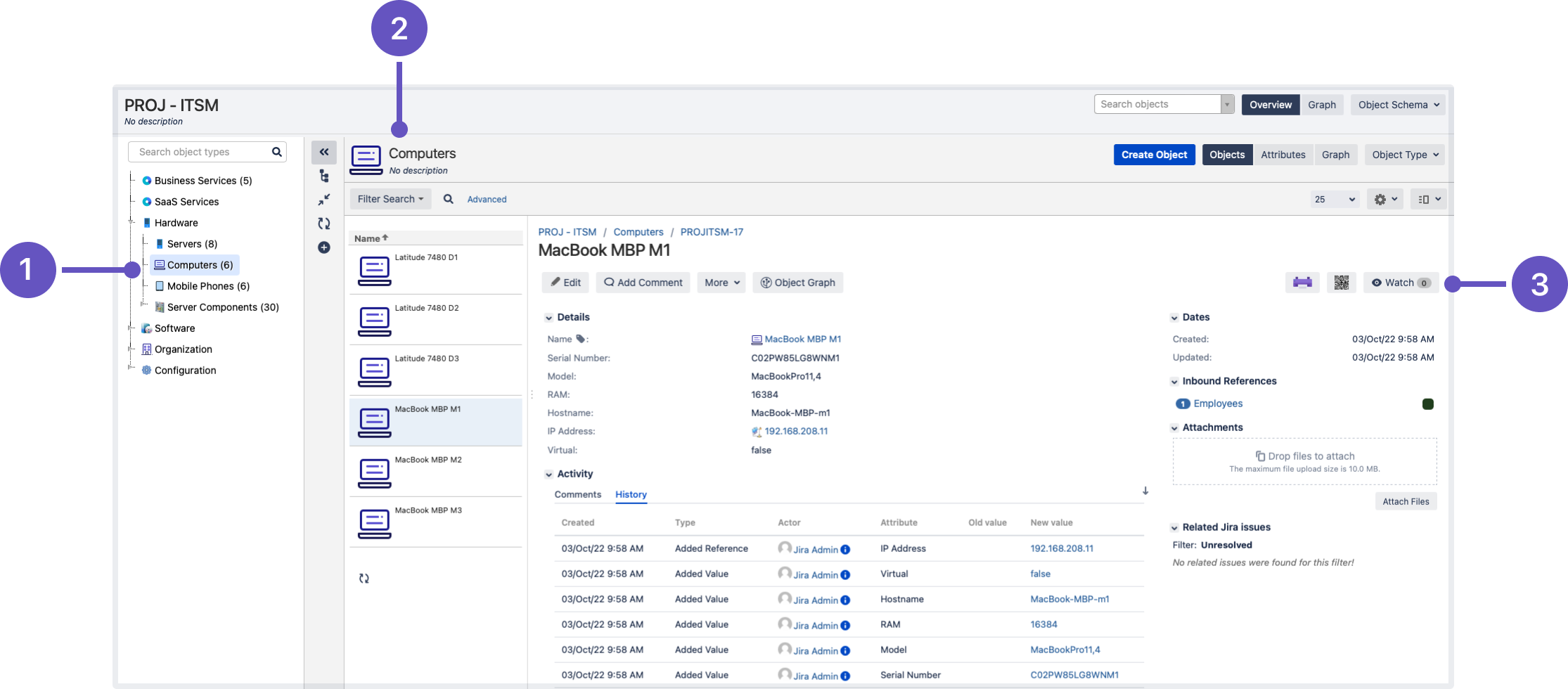Click the Computers laptop header icon
1568x689 pixels.
(366, 160)
